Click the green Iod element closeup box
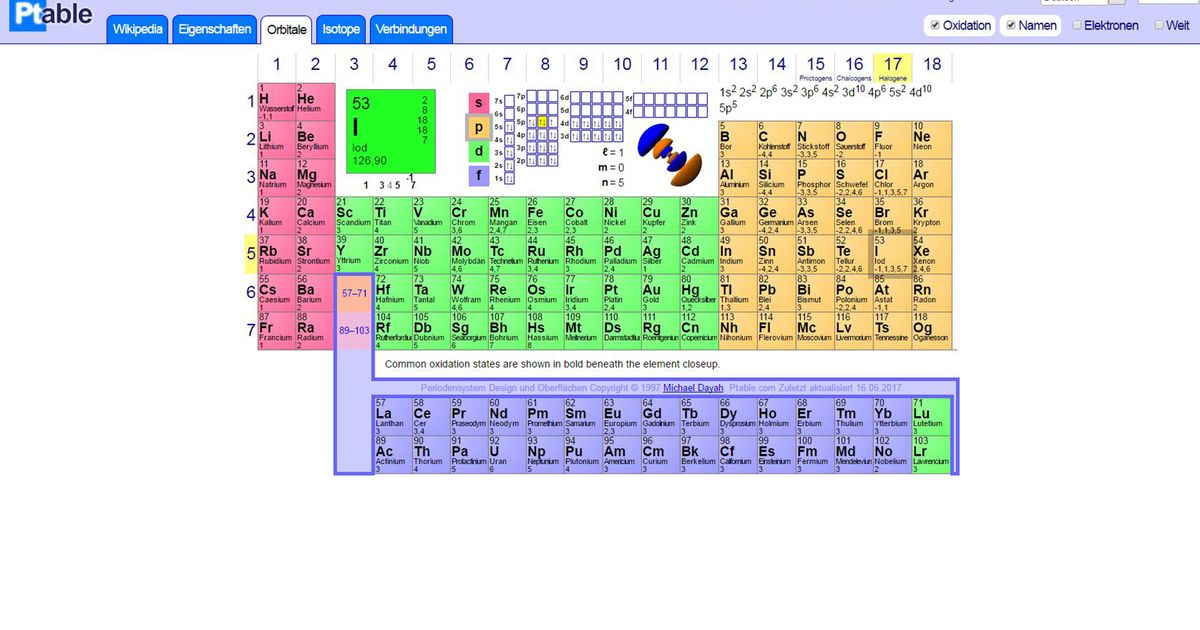The image size is (1200, 630). click(x=391, y=130)
